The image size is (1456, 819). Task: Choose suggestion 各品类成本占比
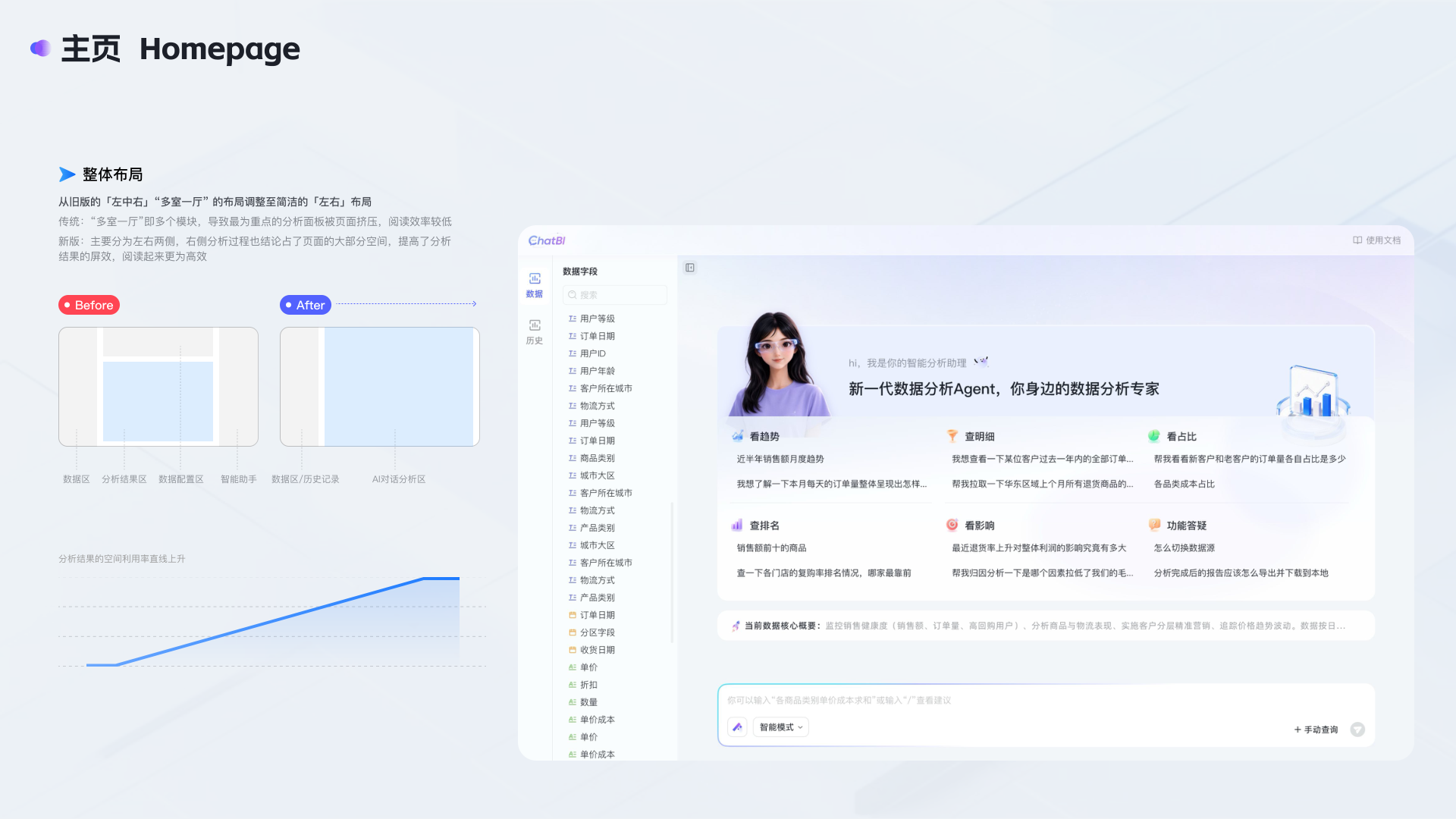(1185, 484)
